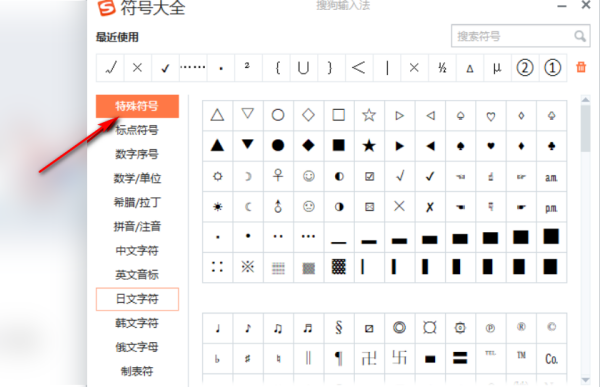
Task: Pick recent less-than < symbol
Action: point(359,68)
